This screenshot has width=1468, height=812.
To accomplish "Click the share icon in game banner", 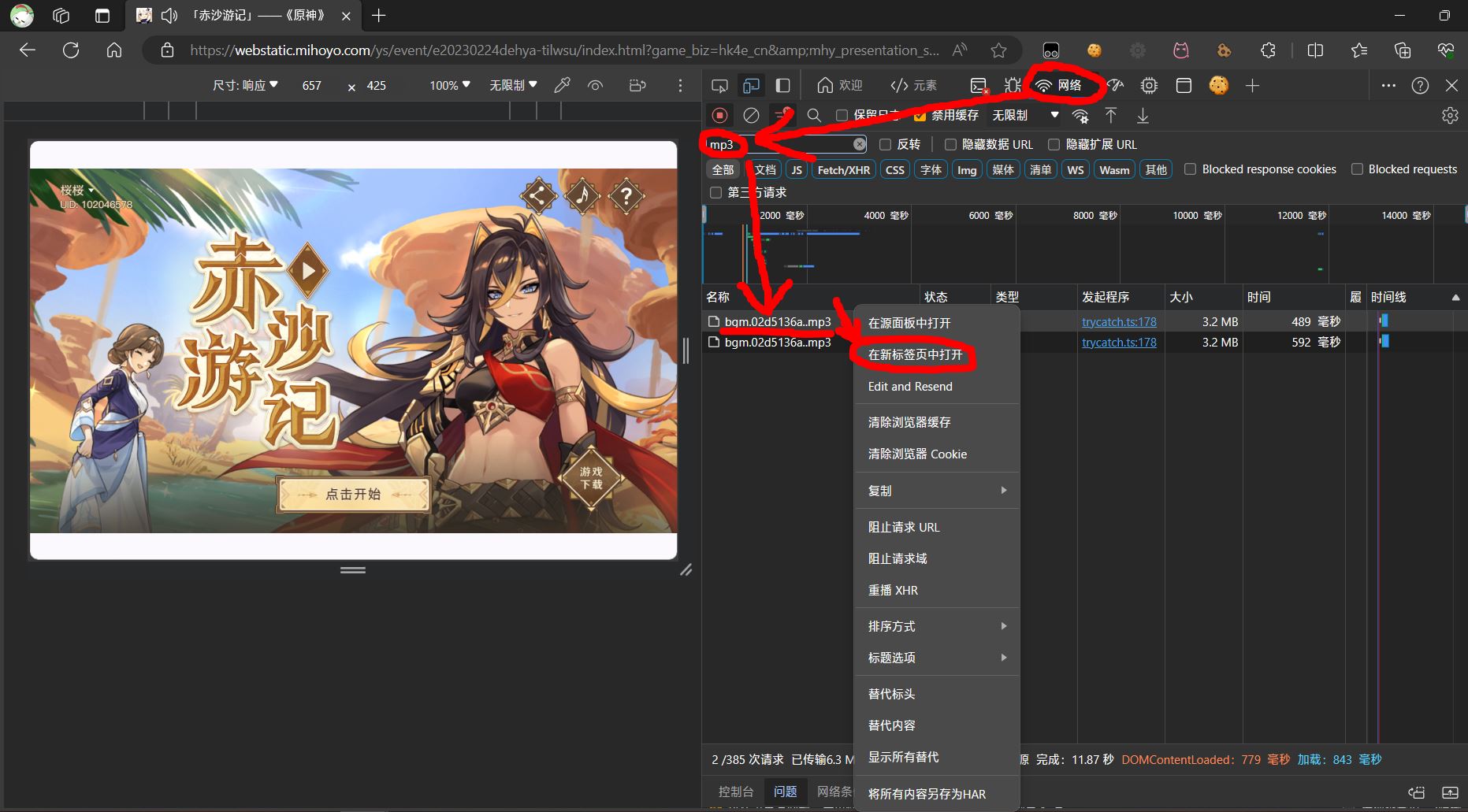I will (538, 195).
